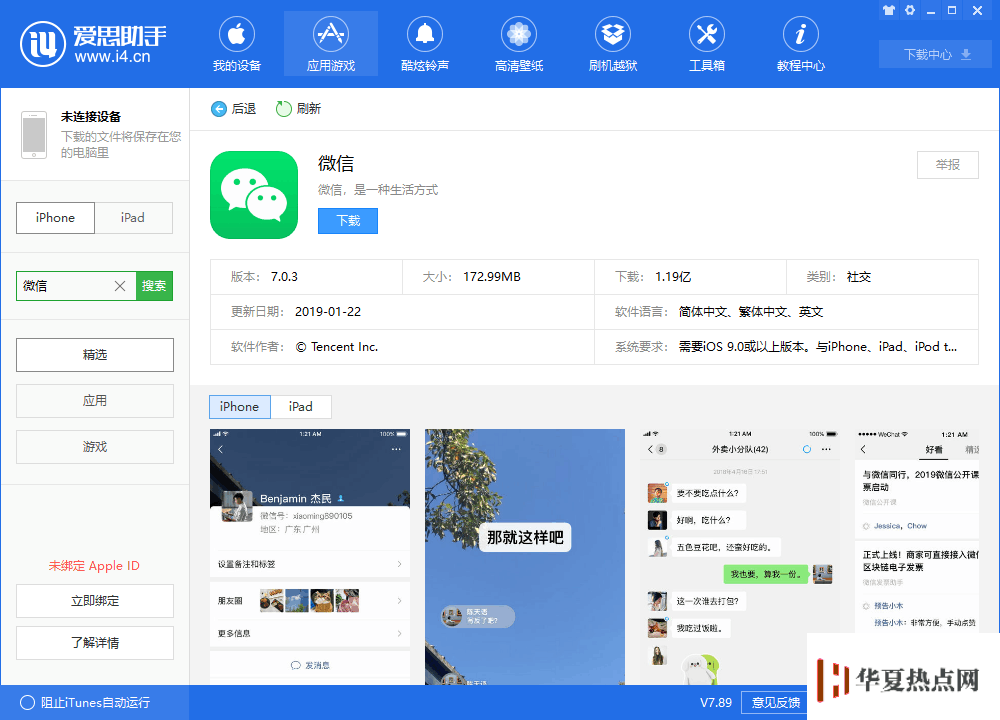Open the 那就这样吧 screenshot thumbnail

tap(525, 557)
